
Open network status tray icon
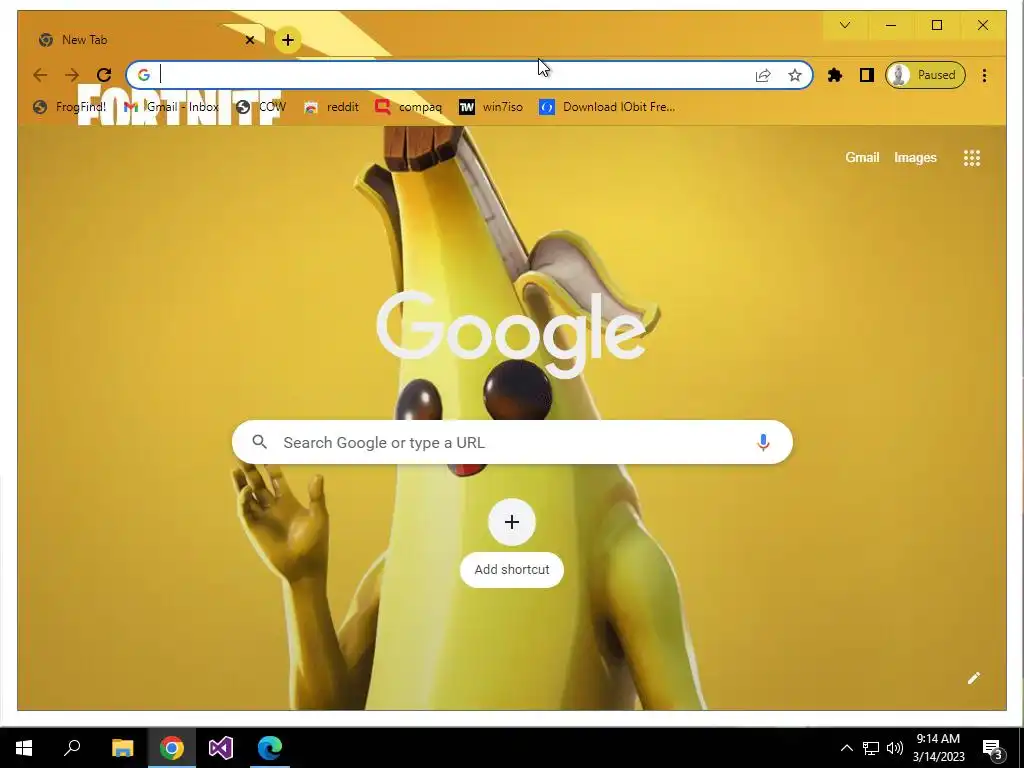click(x=871, y=748)
